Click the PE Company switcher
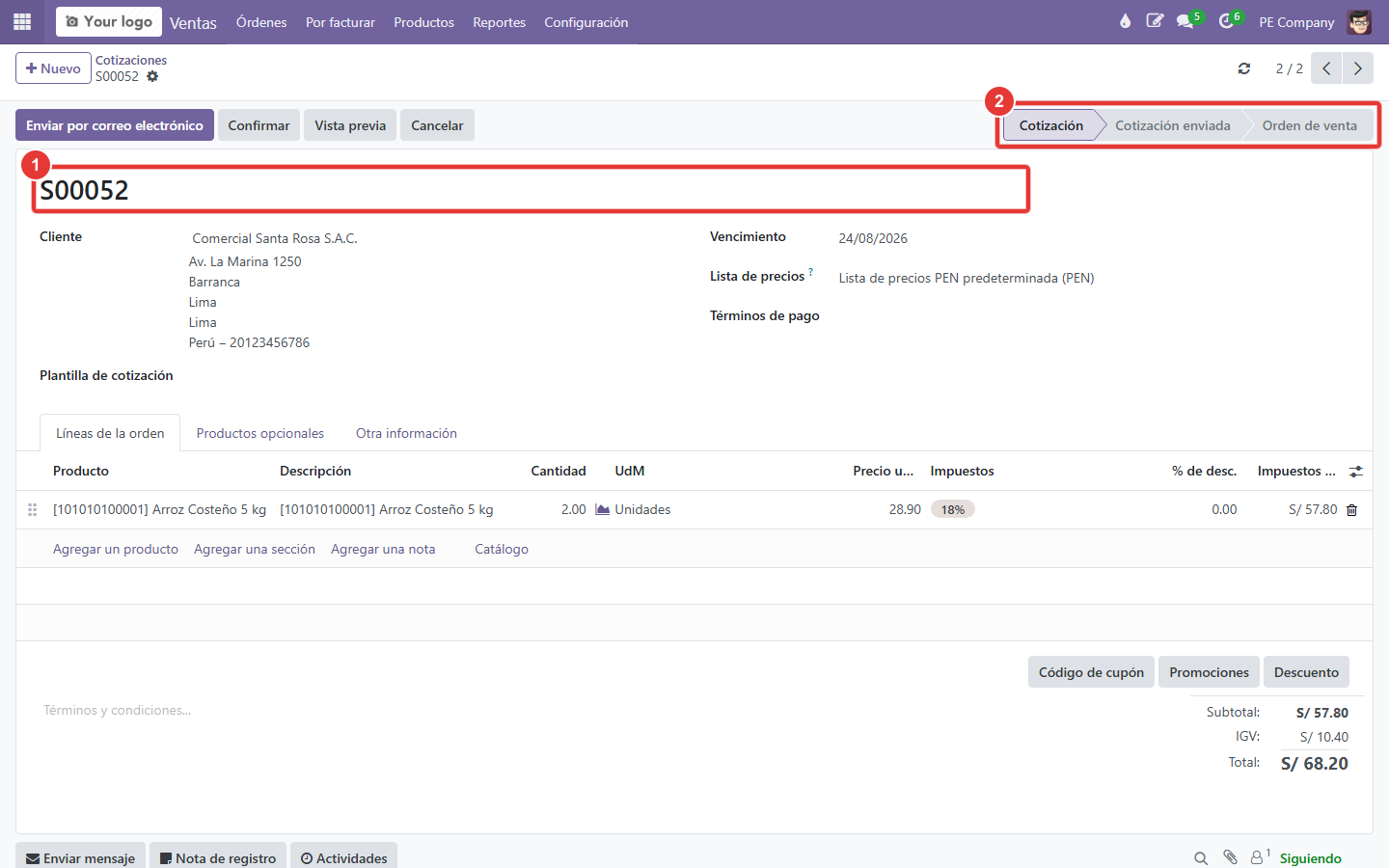Viewport: 1389px width, 868px height. pos(1296,22)
